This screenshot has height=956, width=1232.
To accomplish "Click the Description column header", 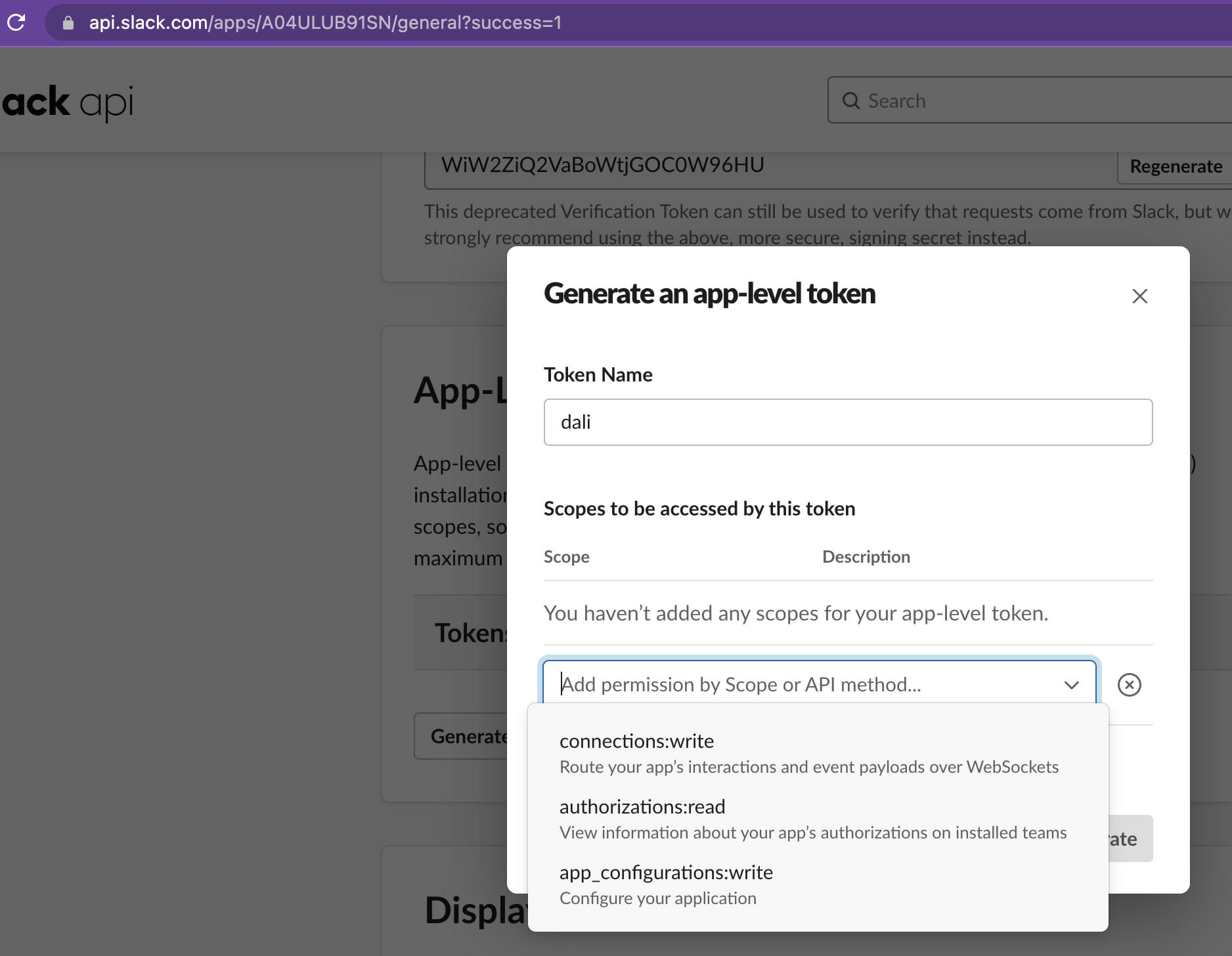I will click(866, 557).
